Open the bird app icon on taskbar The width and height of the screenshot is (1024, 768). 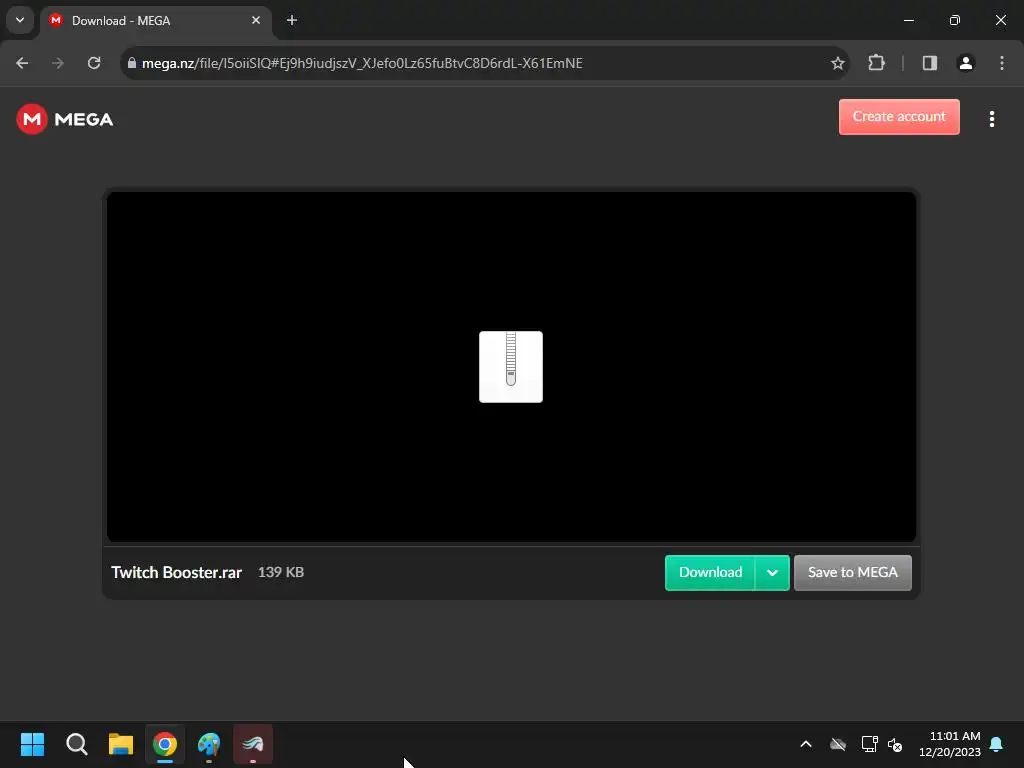coord(253,744)
